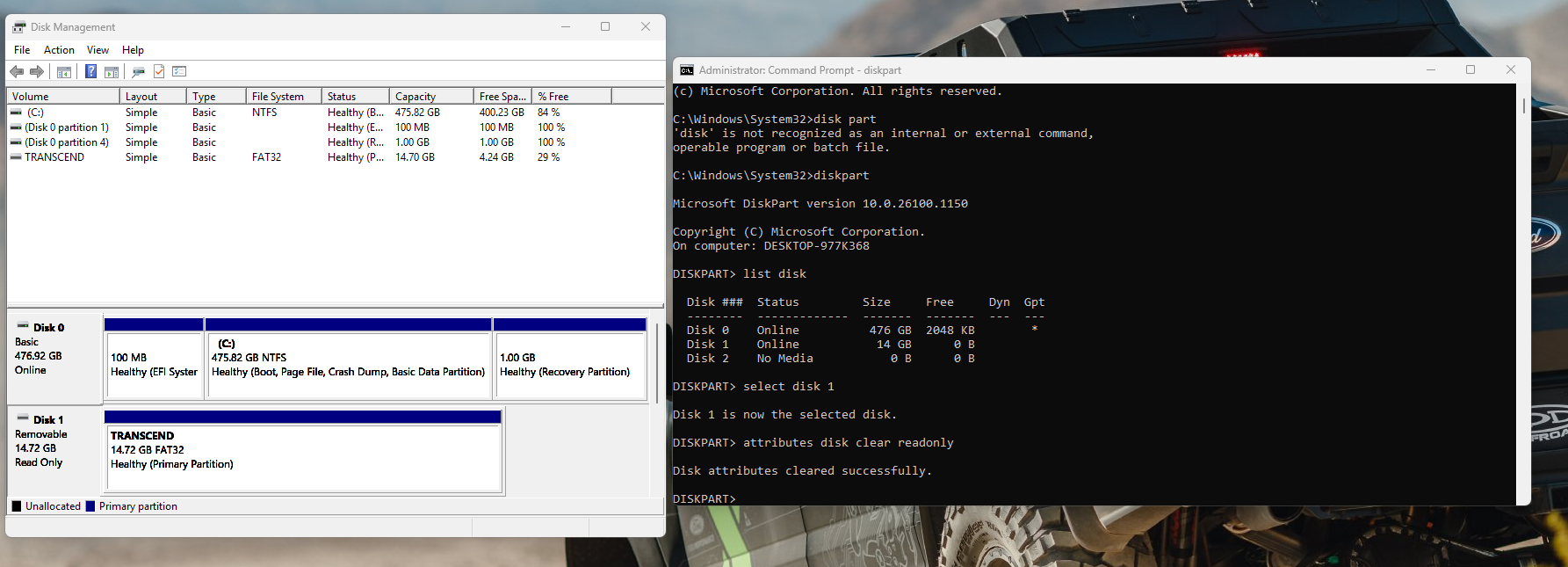Select the (Disk 0 partition 1) volume row

(67, 127)
